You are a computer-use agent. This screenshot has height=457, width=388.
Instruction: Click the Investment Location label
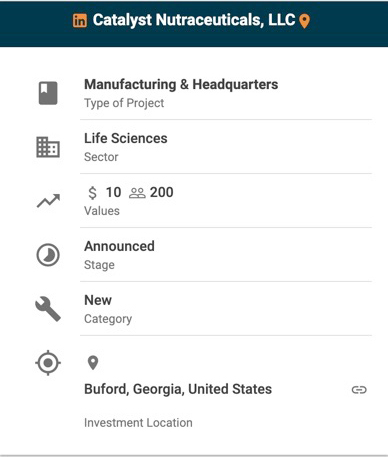(138, 423)
